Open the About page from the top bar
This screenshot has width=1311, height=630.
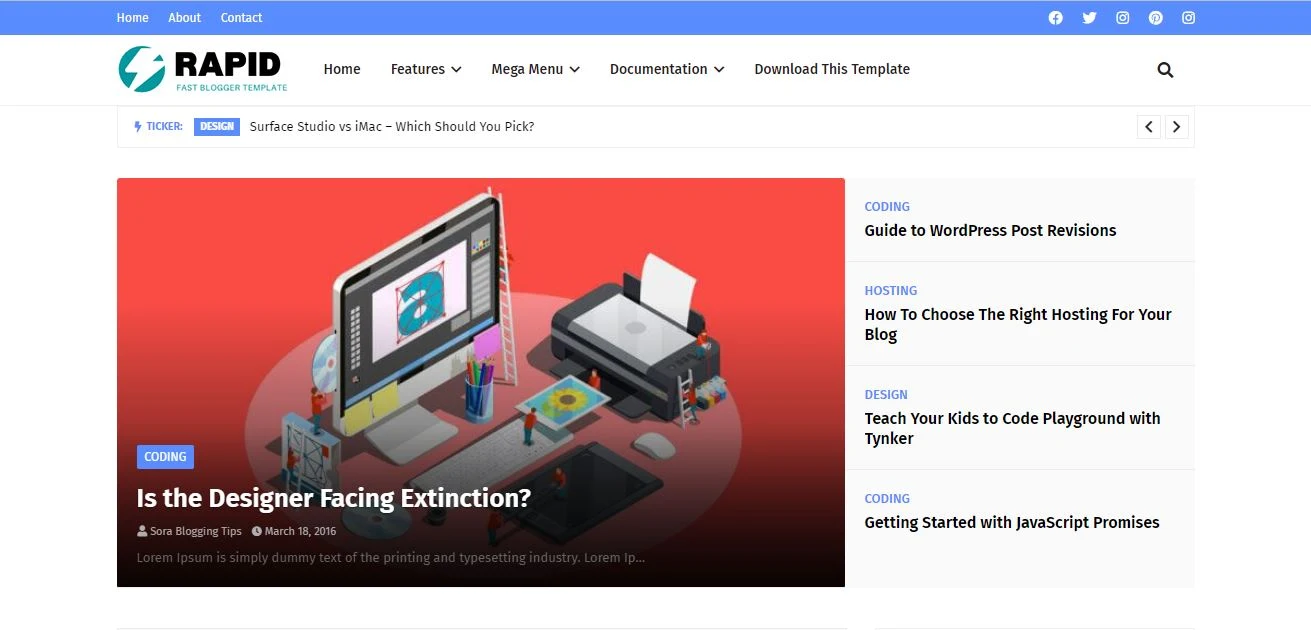point(184,17)
